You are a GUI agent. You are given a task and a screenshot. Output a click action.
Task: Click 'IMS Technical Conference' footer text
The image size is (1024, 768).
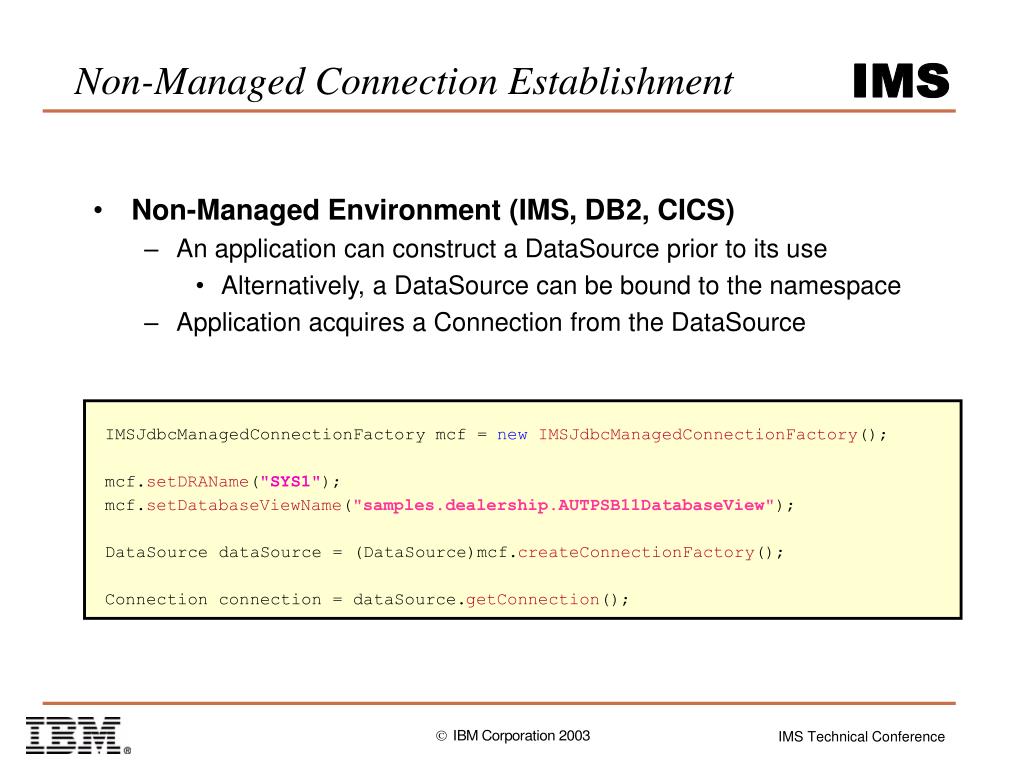click(x=861, y=737)
